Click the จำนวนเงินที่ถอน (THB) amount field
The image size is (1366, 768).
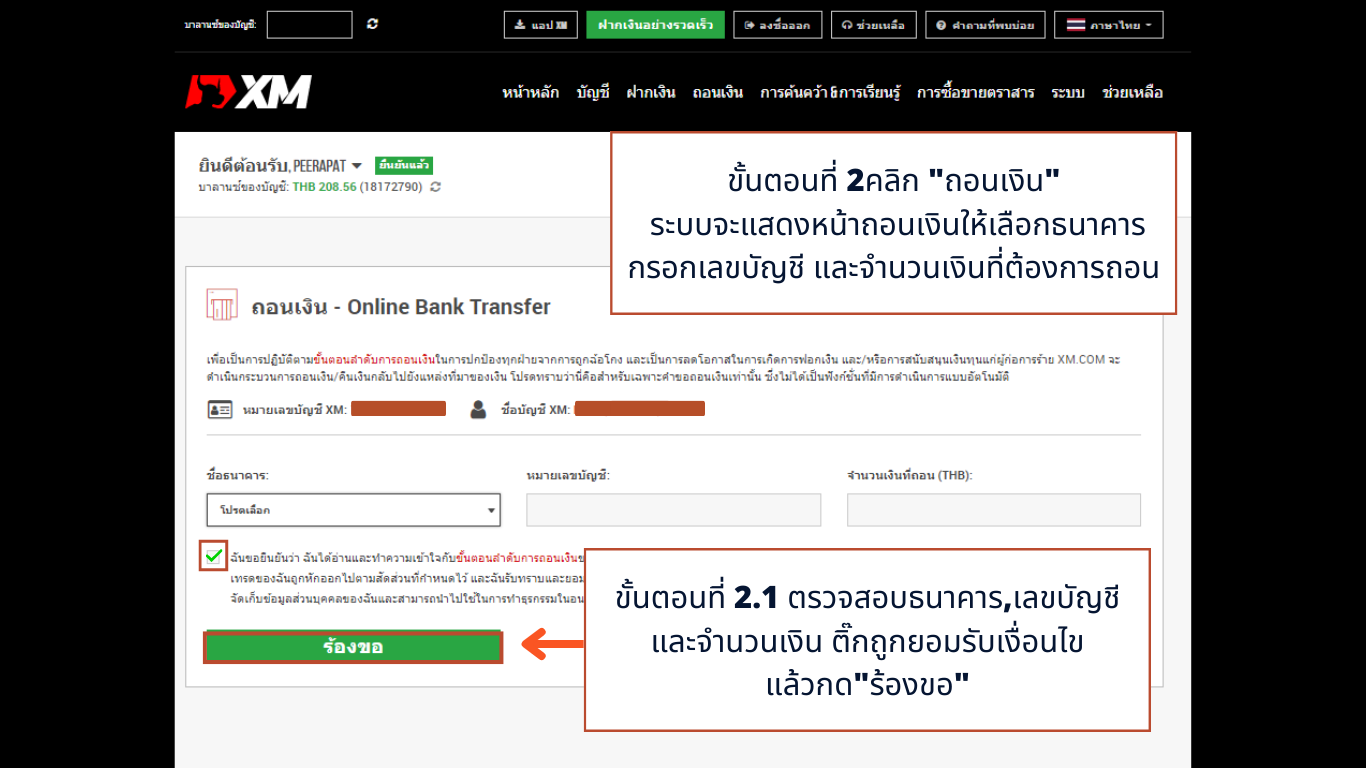click(994, 510)
